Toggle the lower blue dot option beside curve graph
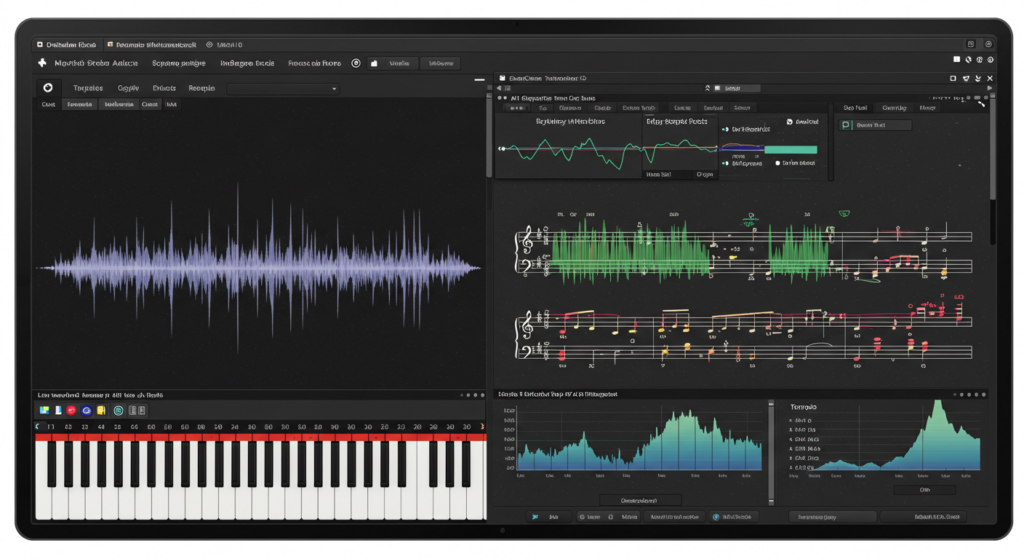The image size is (1024, 559). 725,163
